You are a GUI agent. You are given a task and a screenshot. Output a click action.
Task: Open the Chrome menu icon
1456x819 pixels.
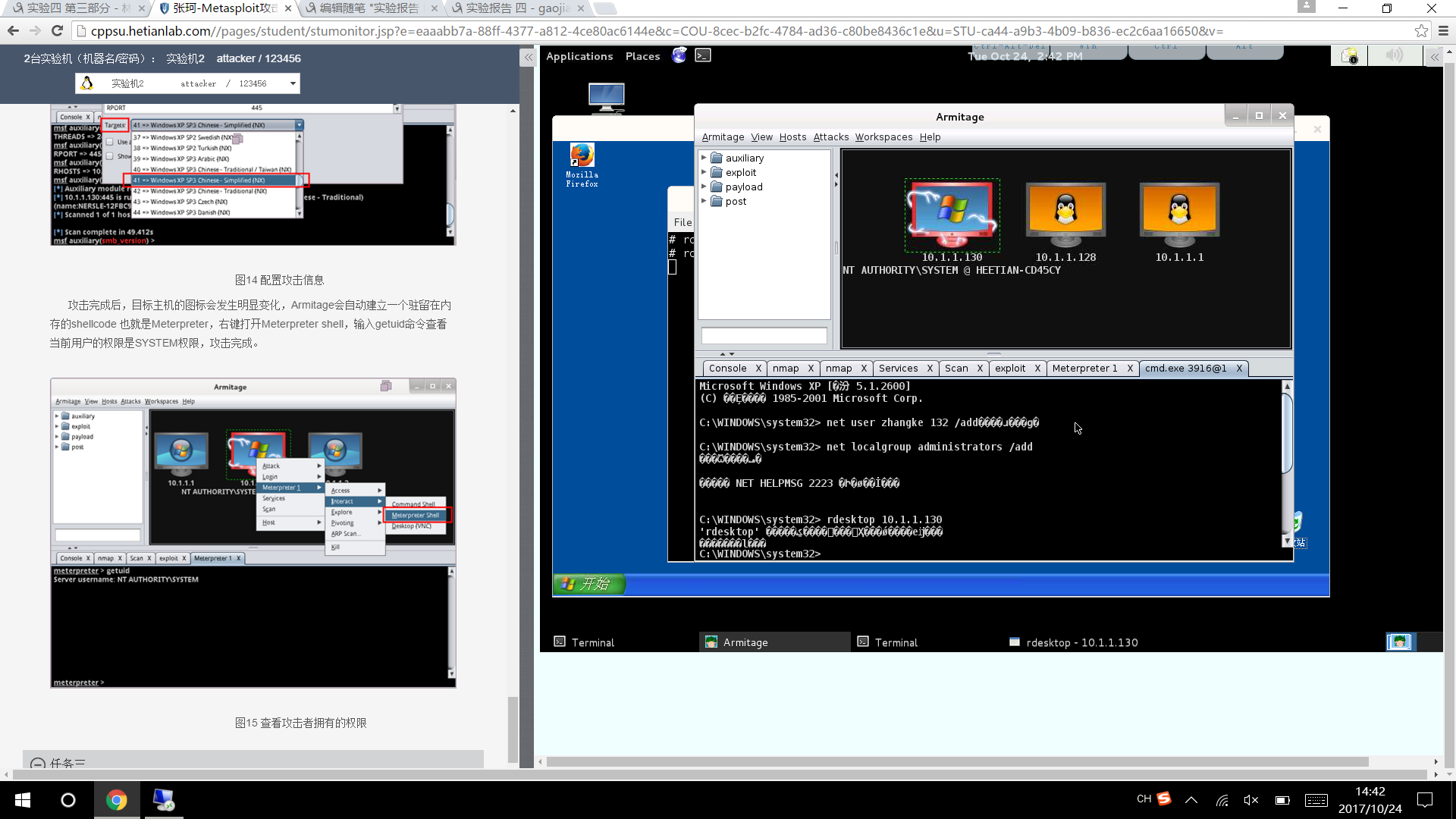click(x=1443, y=31)
